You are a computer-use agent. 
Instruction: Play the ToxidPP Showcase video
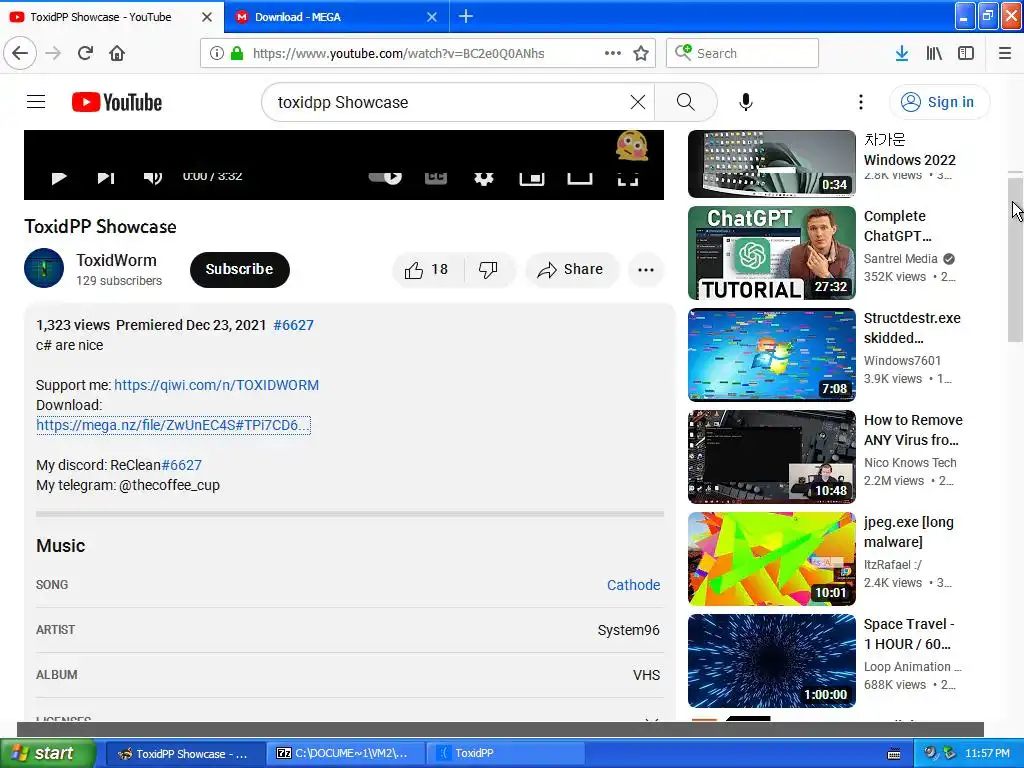click(x=59, y=177)
